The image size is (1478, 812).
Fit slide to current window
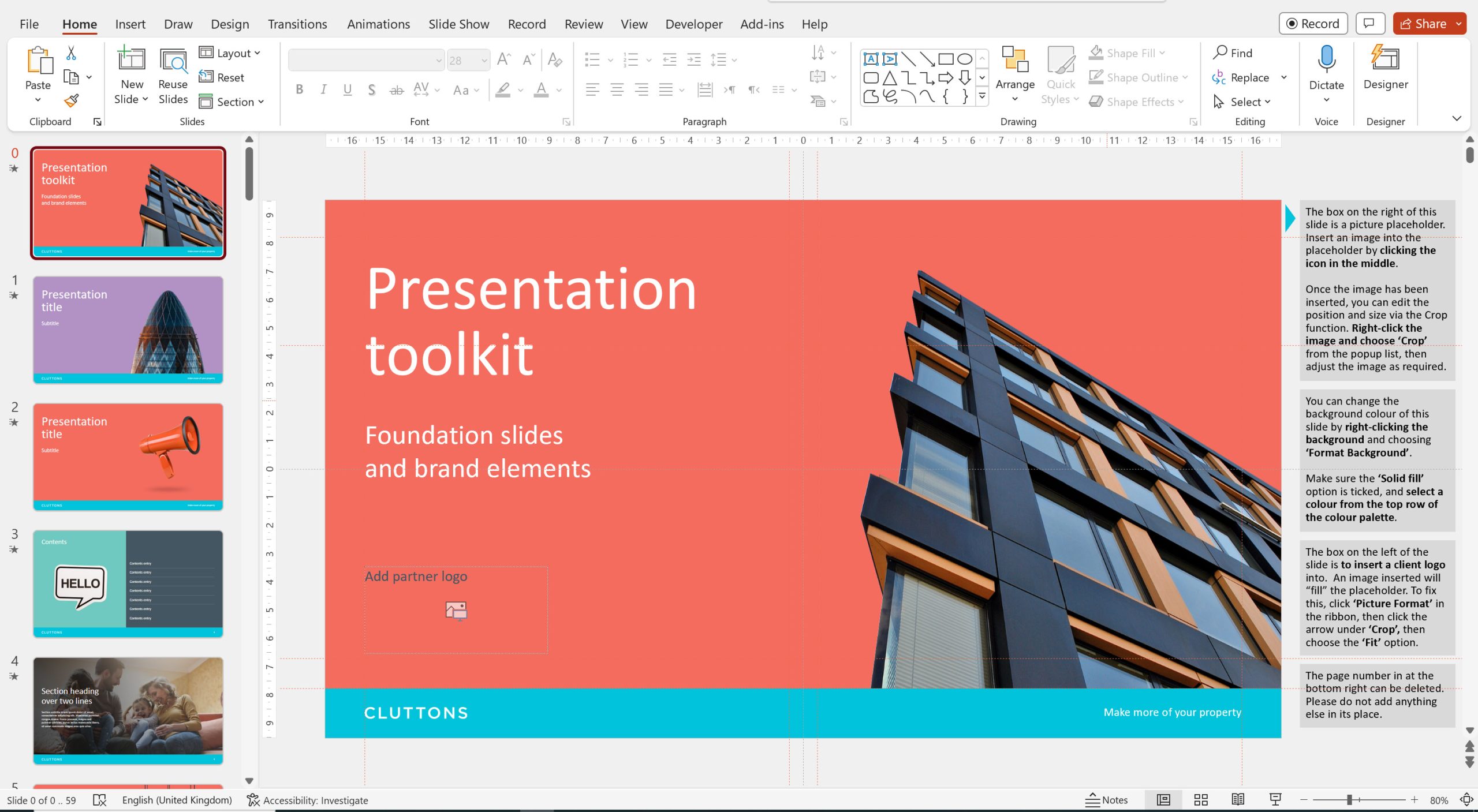[x=1466, y=799]
